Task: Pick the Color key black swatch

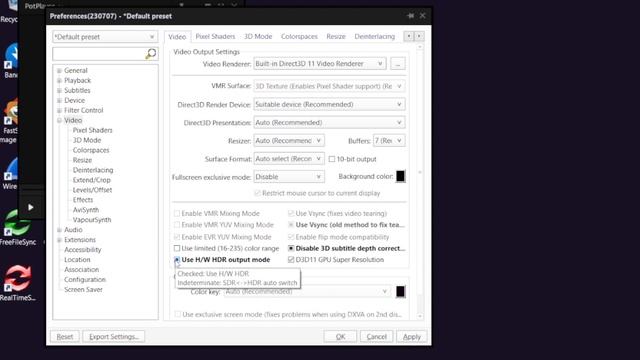Action: [400, 291]
